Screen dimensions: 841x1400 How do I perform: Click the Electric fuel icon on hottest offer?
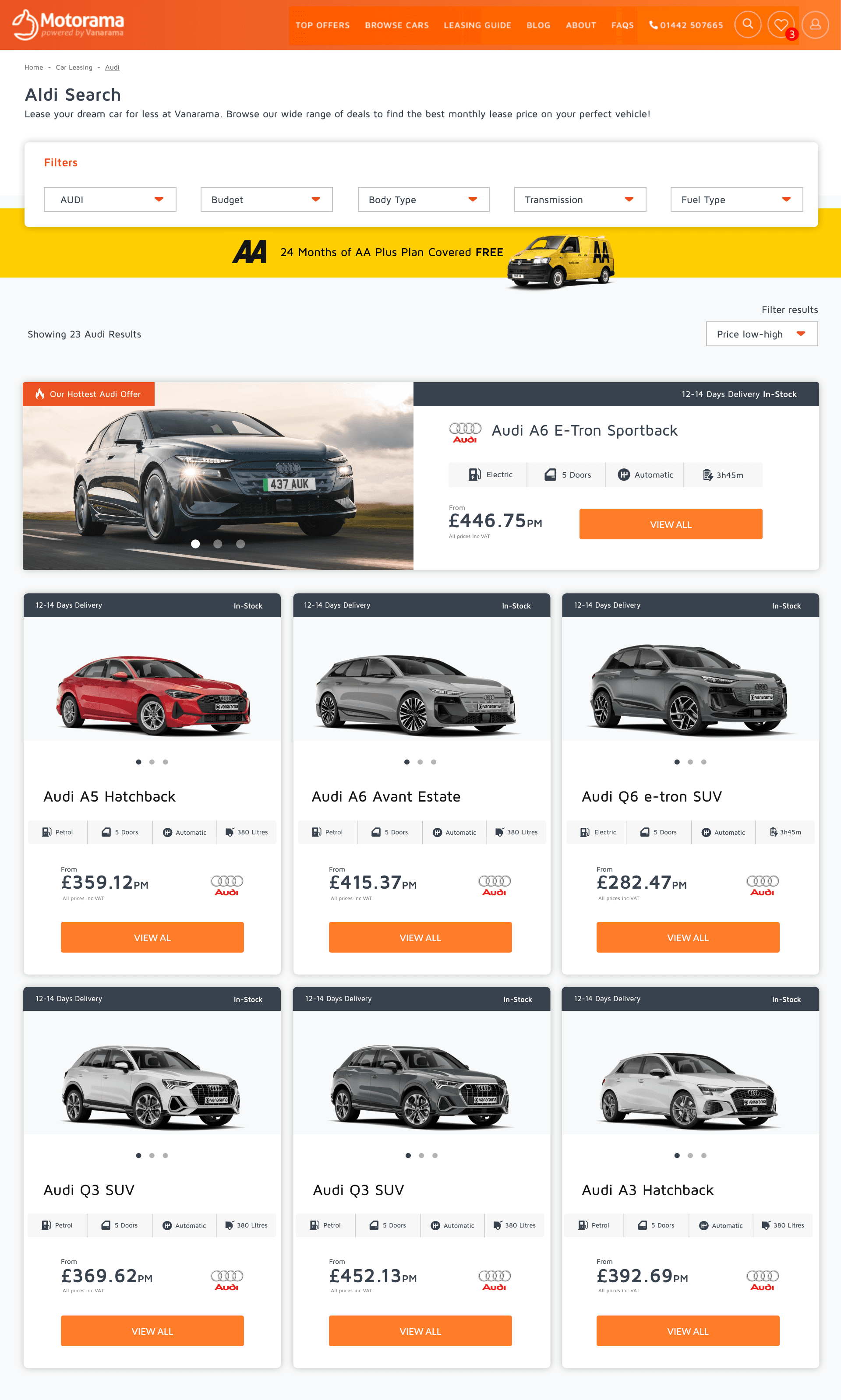(x=474, y=475)
